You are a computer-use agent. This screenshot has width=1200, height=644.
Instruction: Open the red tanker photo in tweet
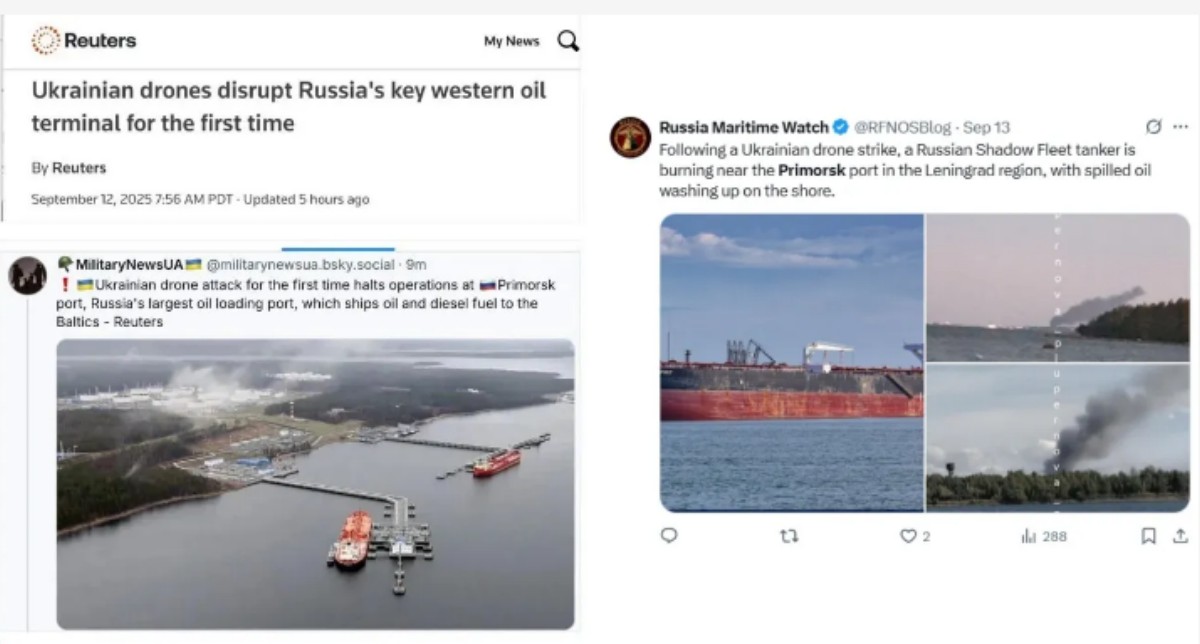(791, 362)
